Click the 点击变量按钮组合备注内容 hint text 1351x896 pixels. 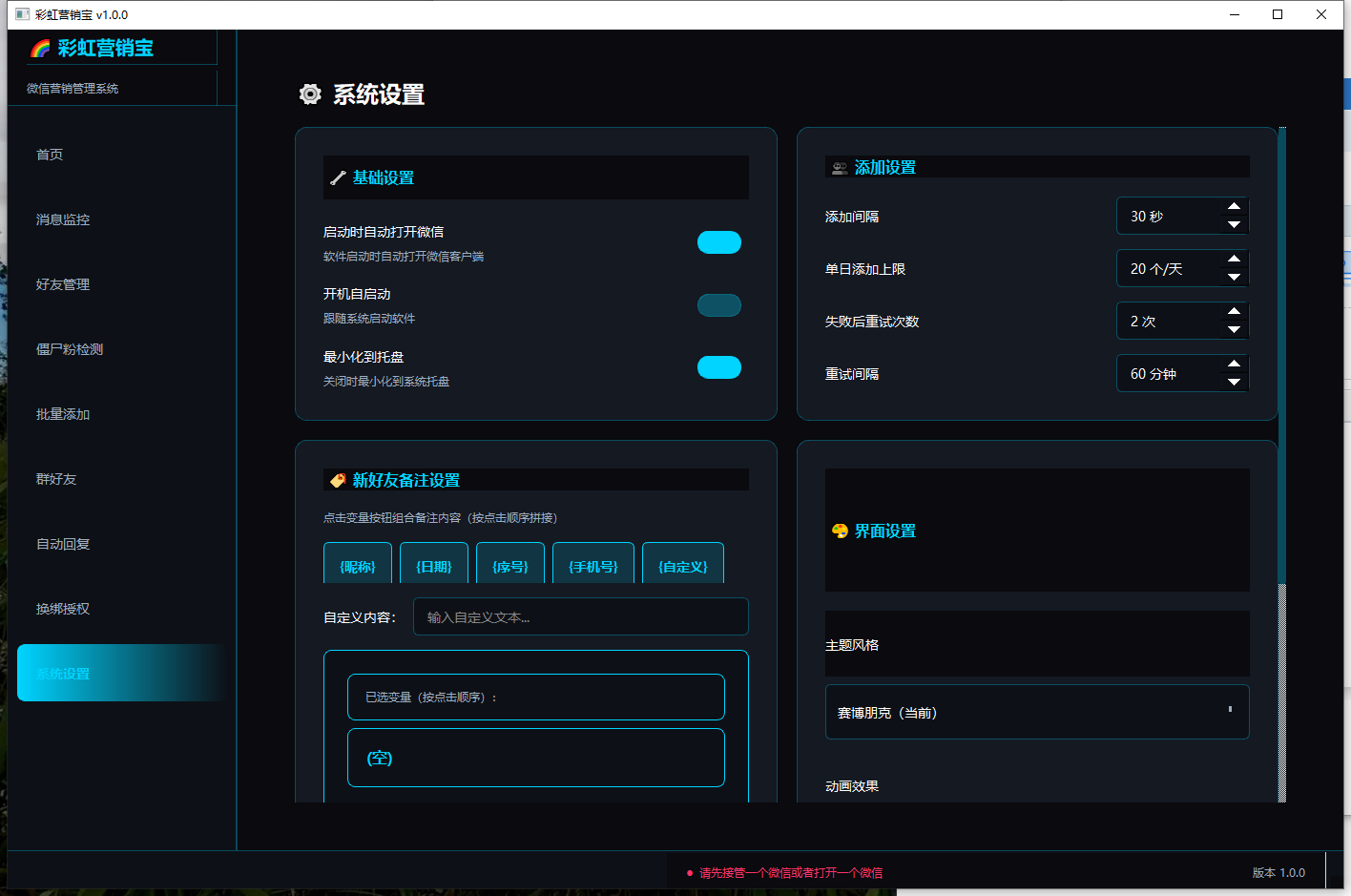click(440, 518)
